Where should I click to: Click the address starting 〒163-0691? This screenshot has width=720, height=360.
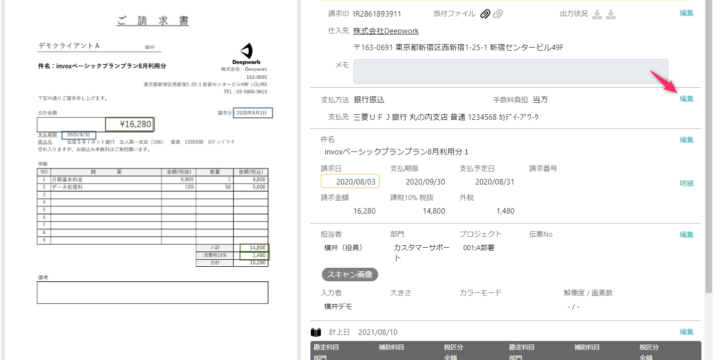(458, 47)
